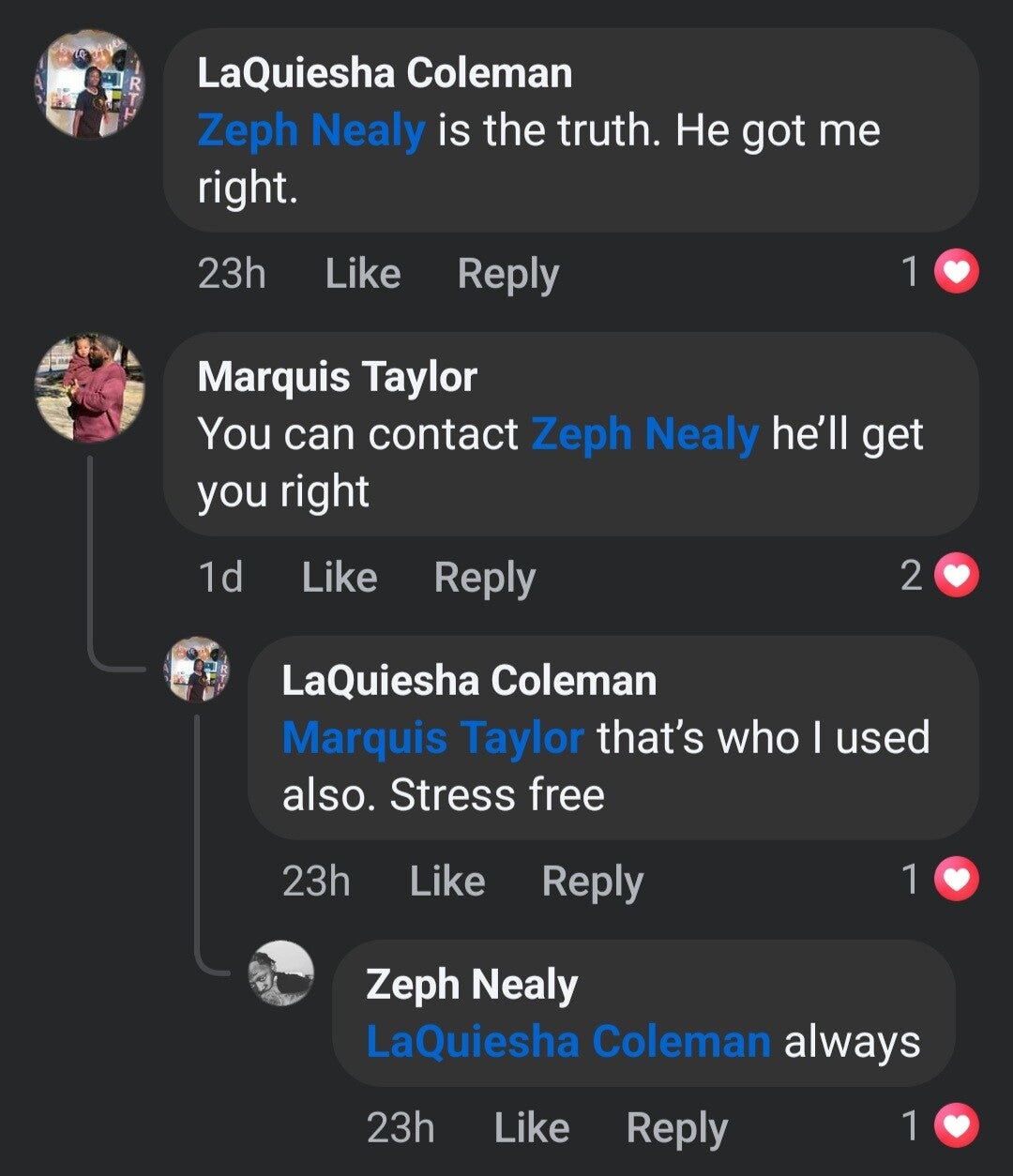Like Zeph Nealy's "always" reply

(x=532, y=1128)
